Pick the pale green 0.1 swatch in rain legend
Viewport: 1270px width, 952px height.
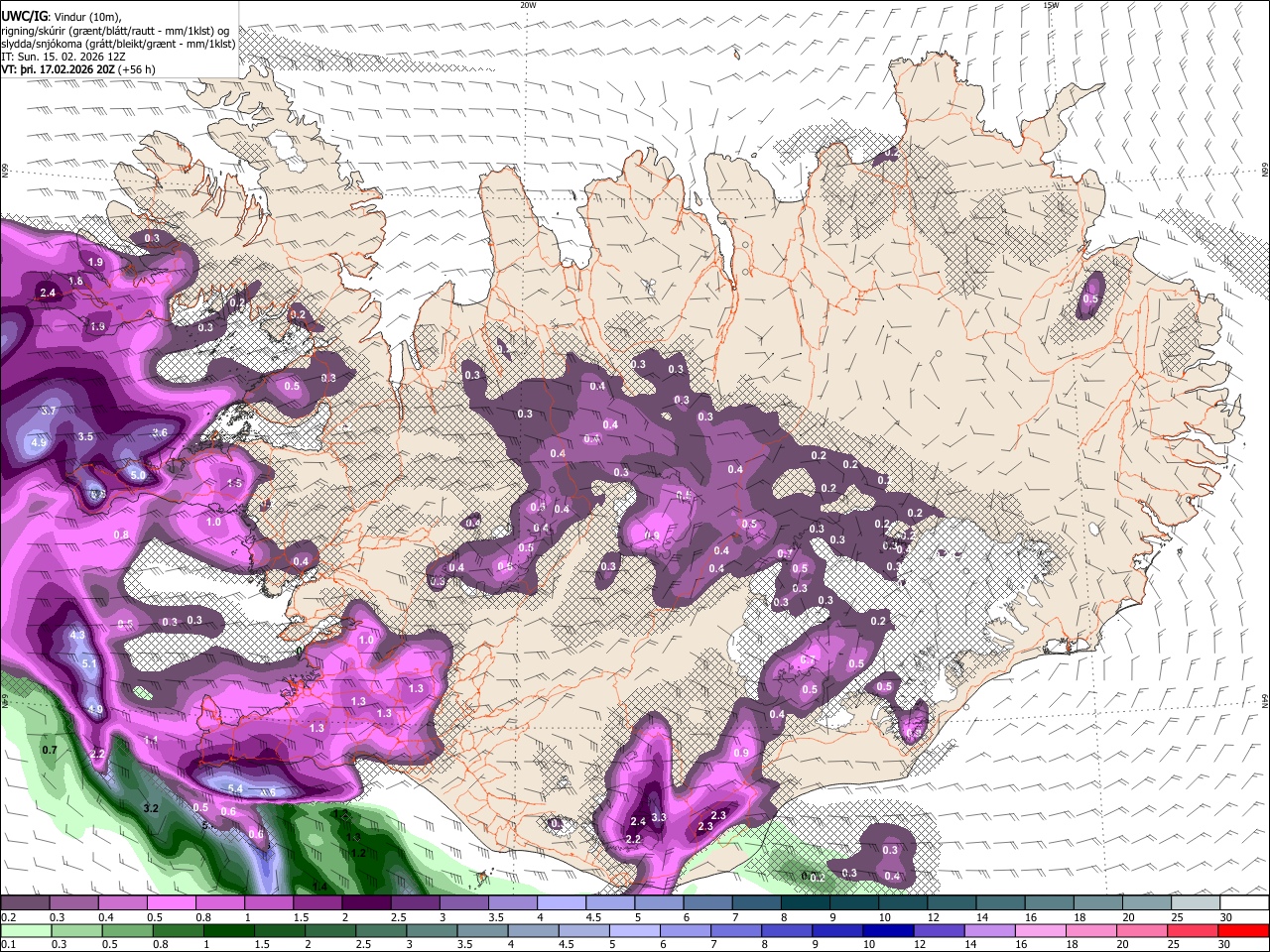pyautogui.click(x=24, y=930)
